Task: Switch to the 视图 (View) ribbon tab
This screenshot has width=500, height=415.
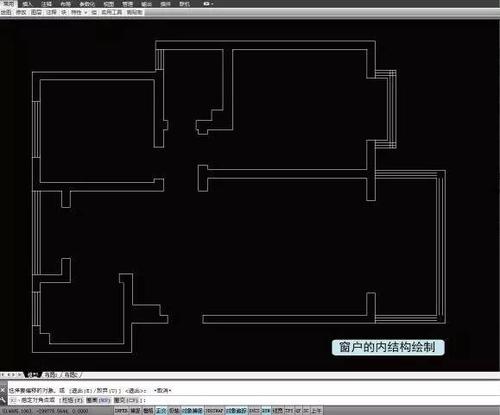Action: pyautogui.click(x=109, y=4)
